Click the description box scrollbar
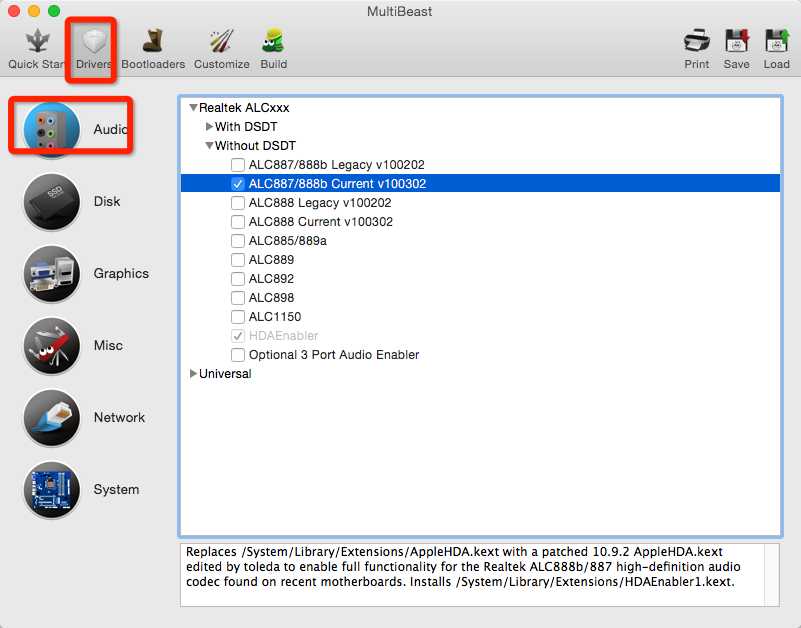This screenshot has height=628, width=801. click(x=772, y=575)
